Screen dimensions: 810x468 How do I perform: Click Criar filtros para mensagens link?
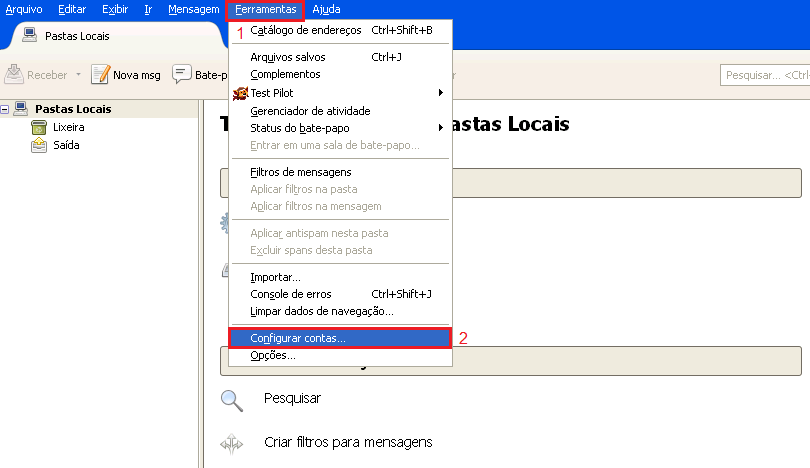coord(347,442)
